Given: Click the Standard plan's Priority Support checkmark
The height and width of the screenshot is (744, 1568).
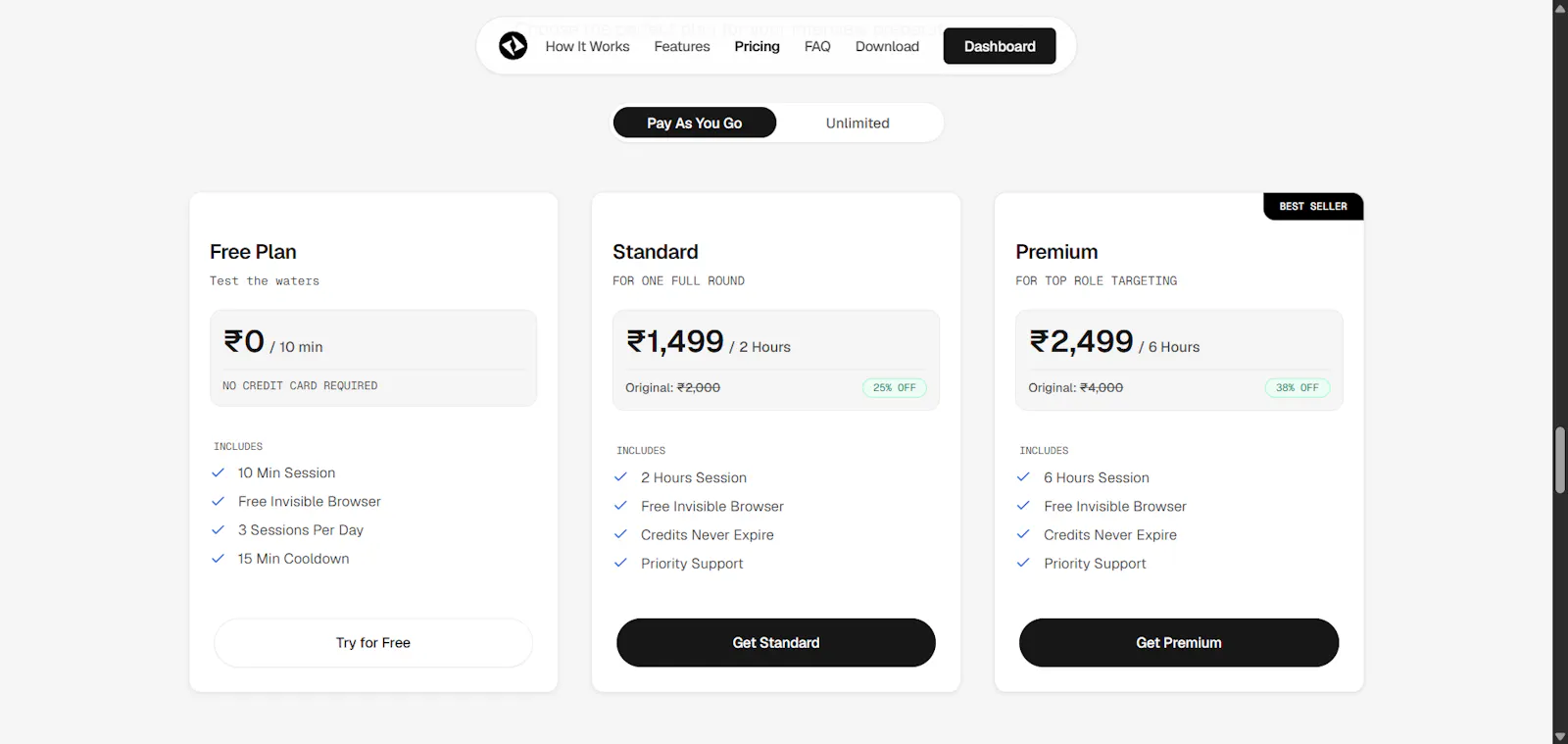Looking at the screenshot, I should coord(620,564).
